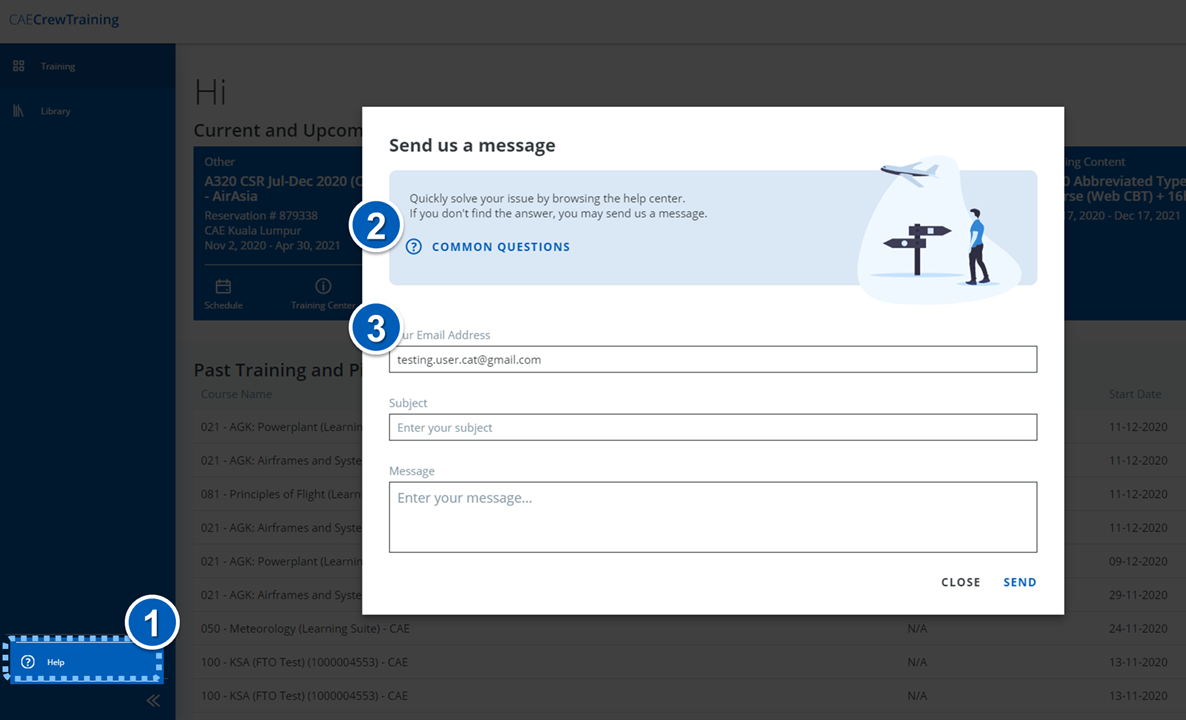The height and width of the screenshot is (720, 1186).
Task: Click the 09-12-2020 start date cell
Action: 1138,561
